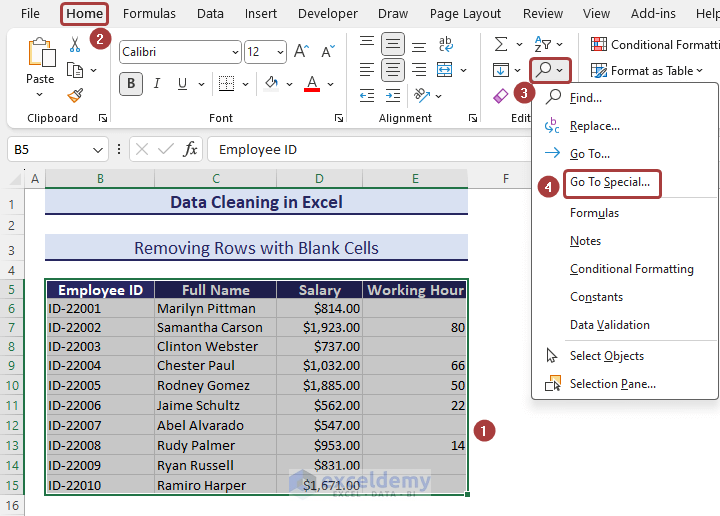Expand the Font Color arrow

[x=330, y=84]
